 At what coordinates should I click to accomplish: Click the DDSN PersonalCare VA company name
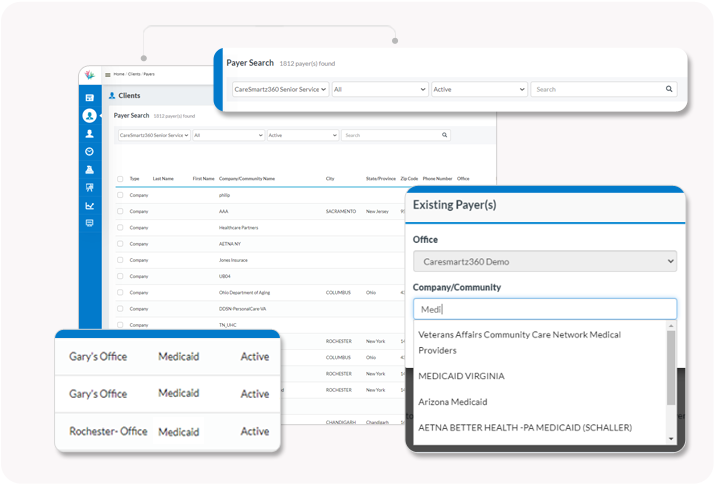click(242, 309)
